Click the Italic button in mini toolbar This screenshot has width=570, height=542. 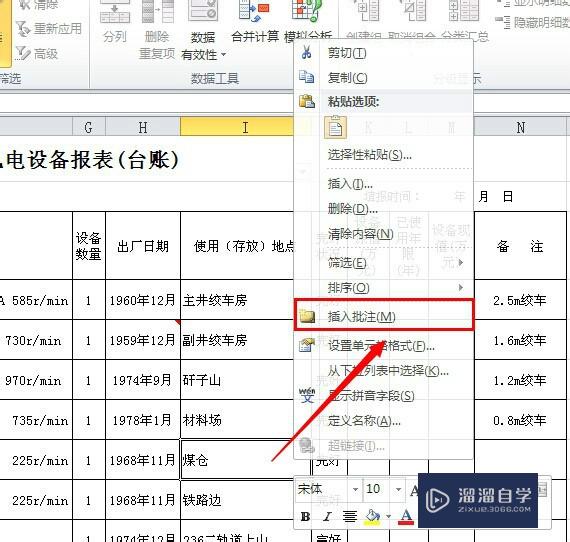[328, 516]
